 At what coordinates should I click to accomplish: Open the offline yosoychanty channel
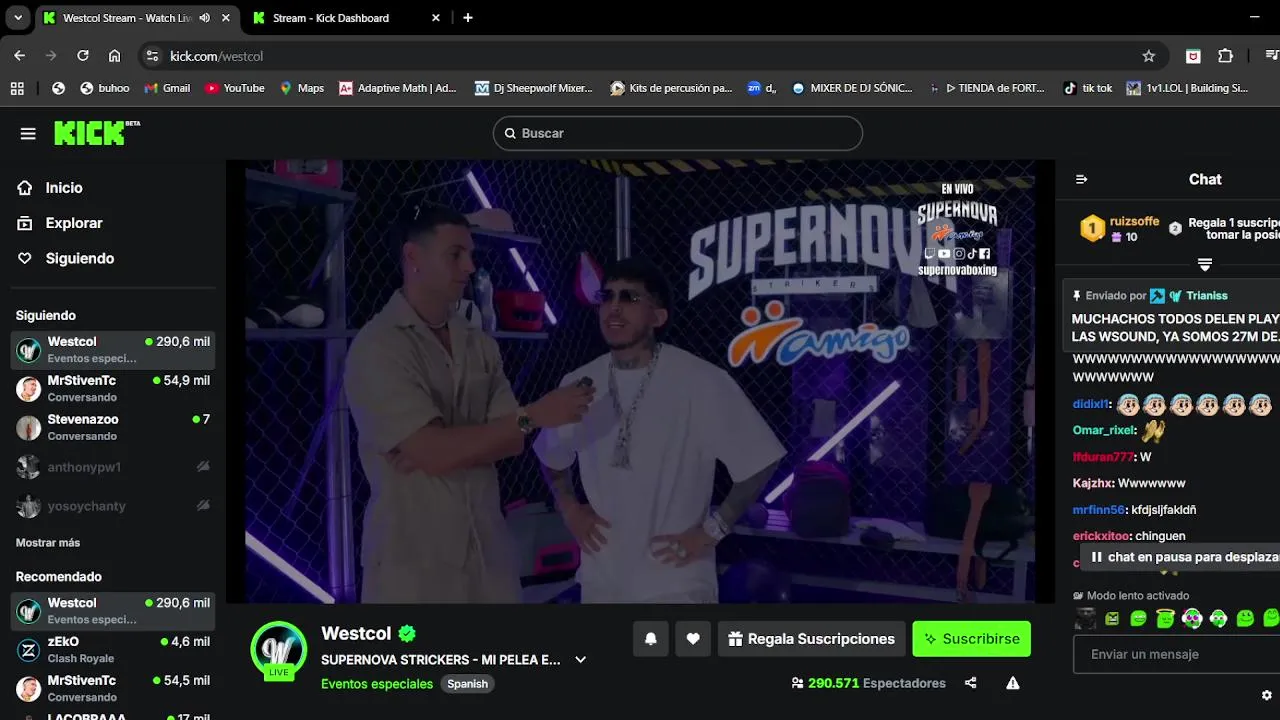[x=113, y=506]
